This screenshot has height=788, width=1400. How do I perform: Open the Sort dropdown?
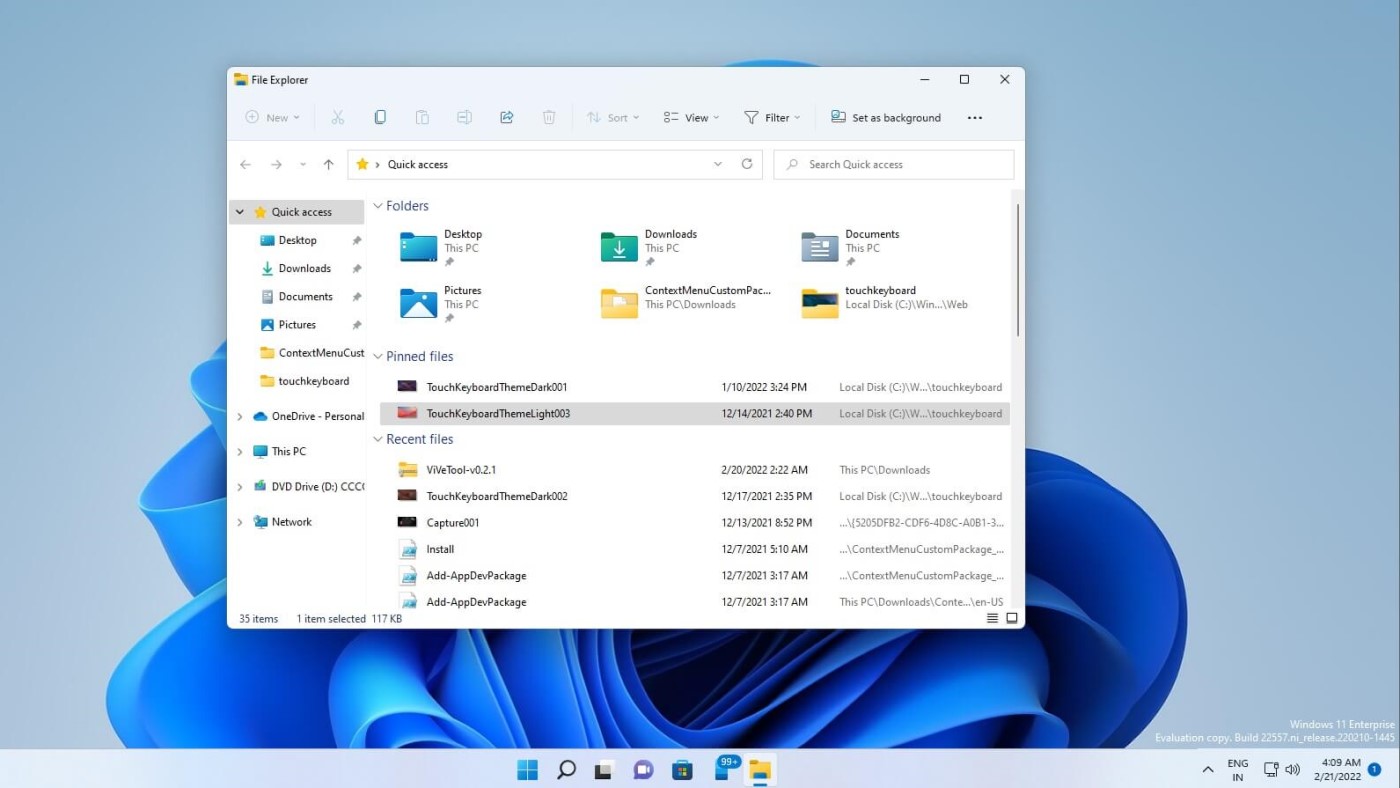[x=613, y=117]
